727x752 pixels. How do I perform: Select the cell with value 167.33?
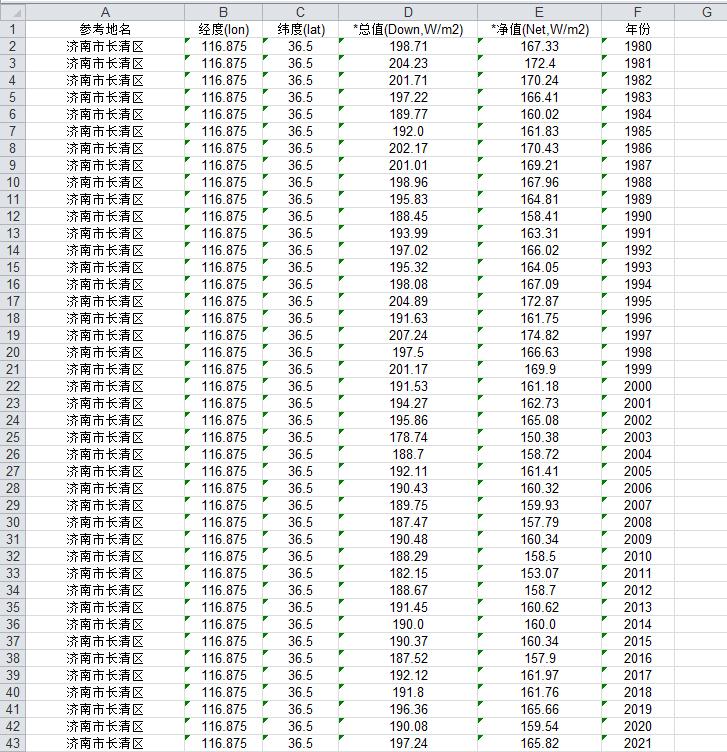point(539,46)
